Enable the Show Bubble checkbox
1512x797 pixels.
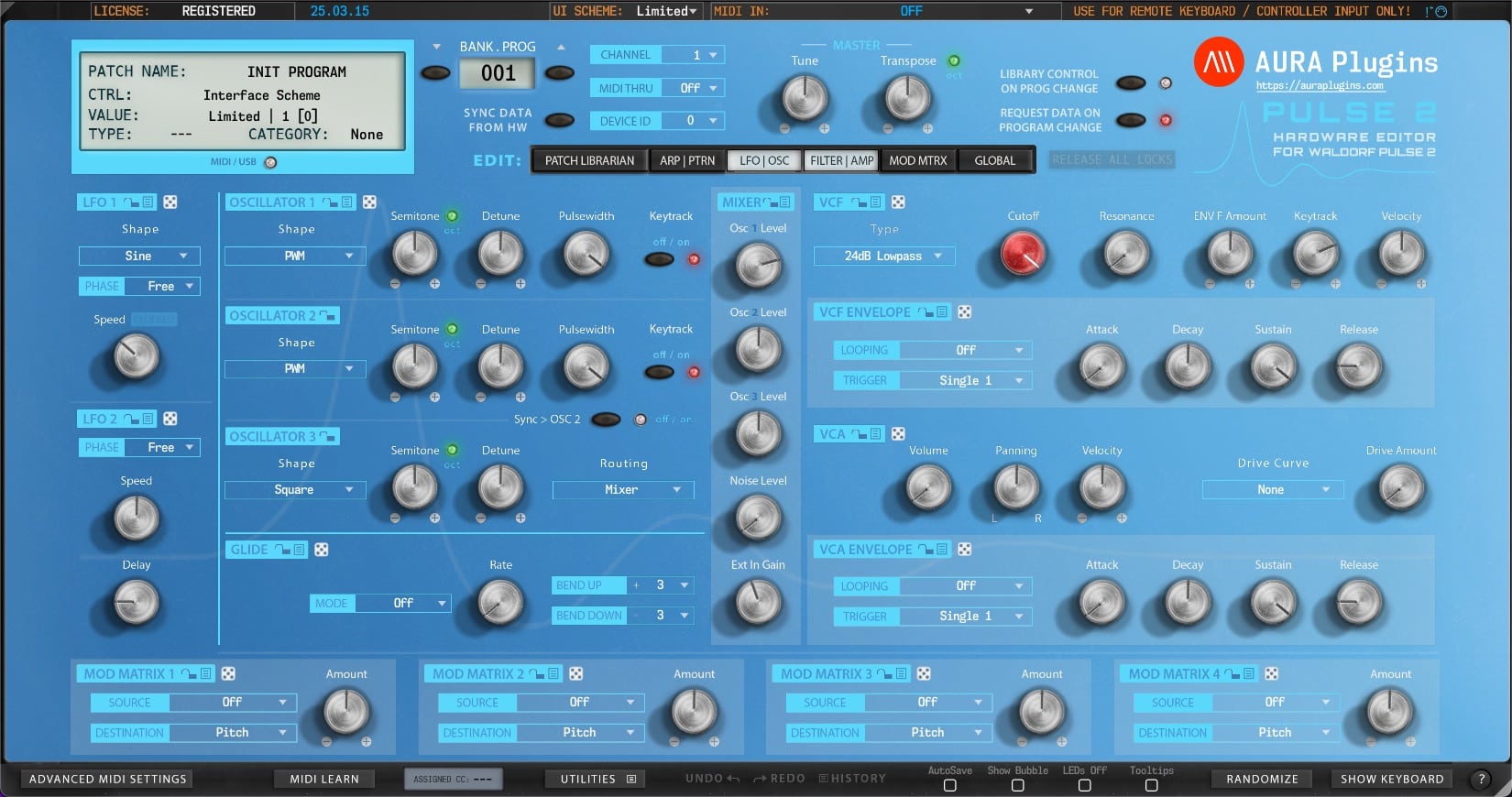pyautogui.click(x=1017, y=786)
